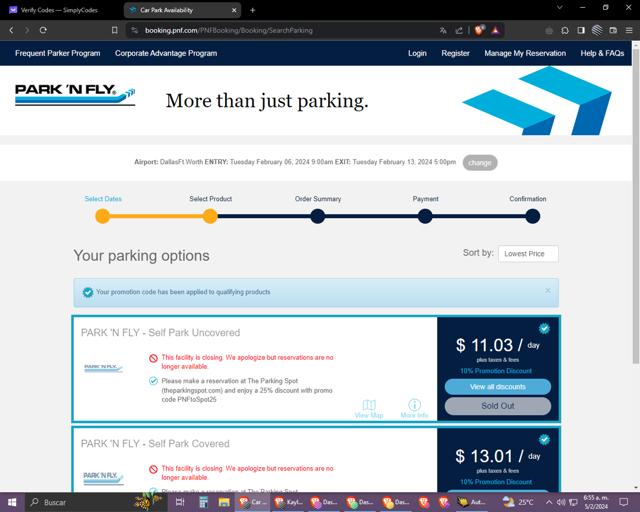This screenshot has height=512, width=640.
Task: Toggle the browser sidebar panel icon
Action: point(581,30)
